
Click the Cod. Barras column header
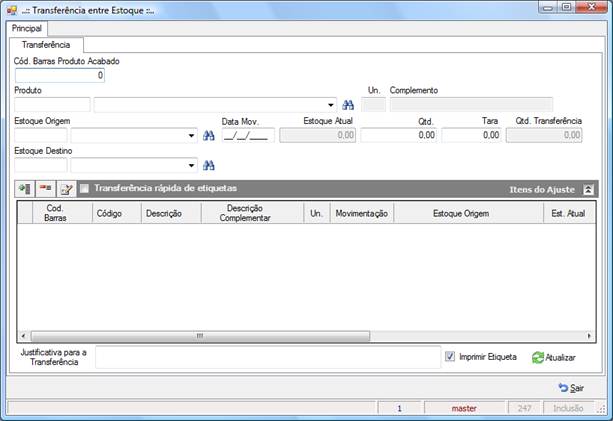tap(63, 213)
